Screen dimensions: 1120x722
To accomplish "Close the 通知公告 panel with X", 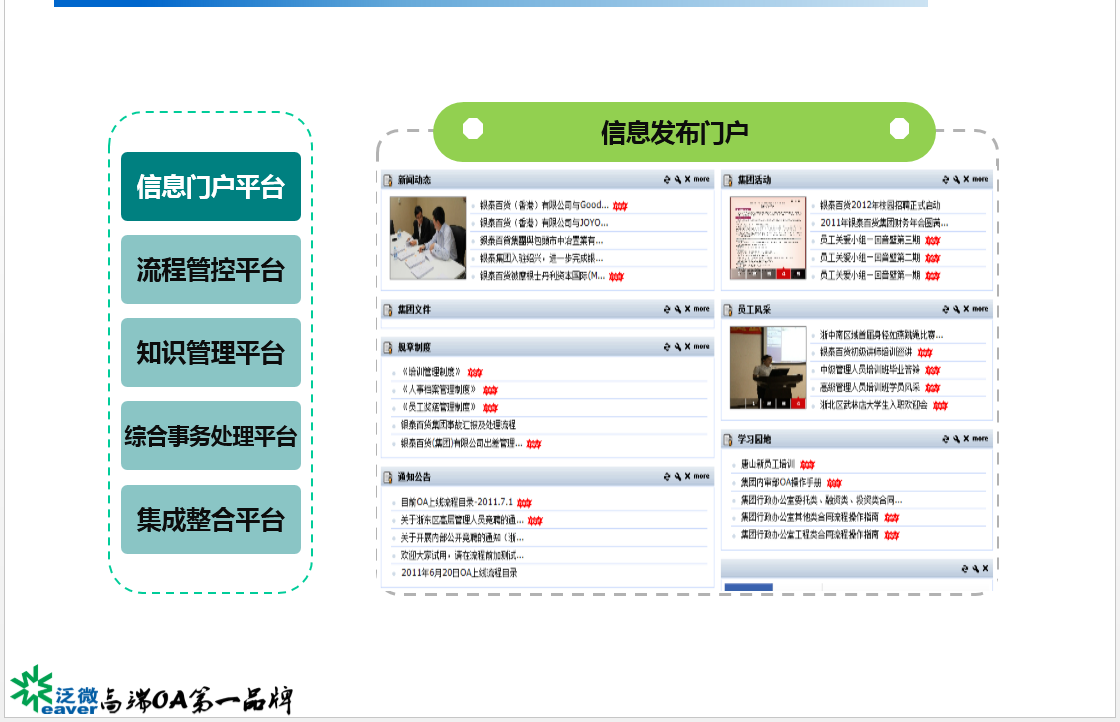I will coord(687,476).
